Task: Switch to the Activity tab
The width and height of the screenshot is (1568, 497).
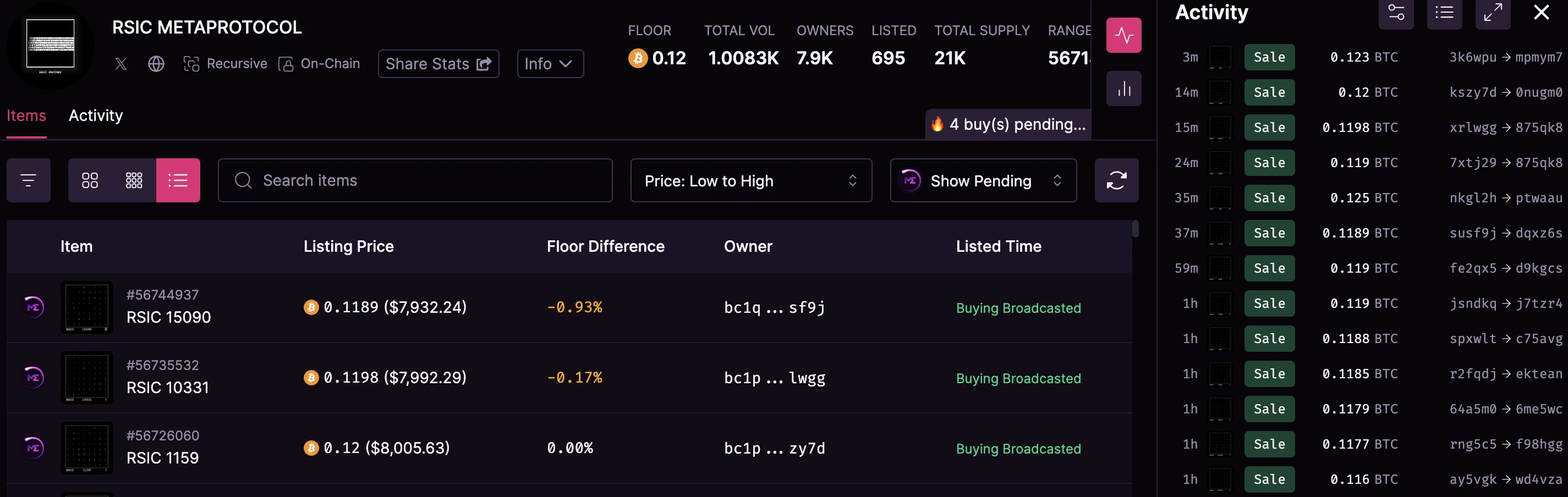Action: point(96,115)
